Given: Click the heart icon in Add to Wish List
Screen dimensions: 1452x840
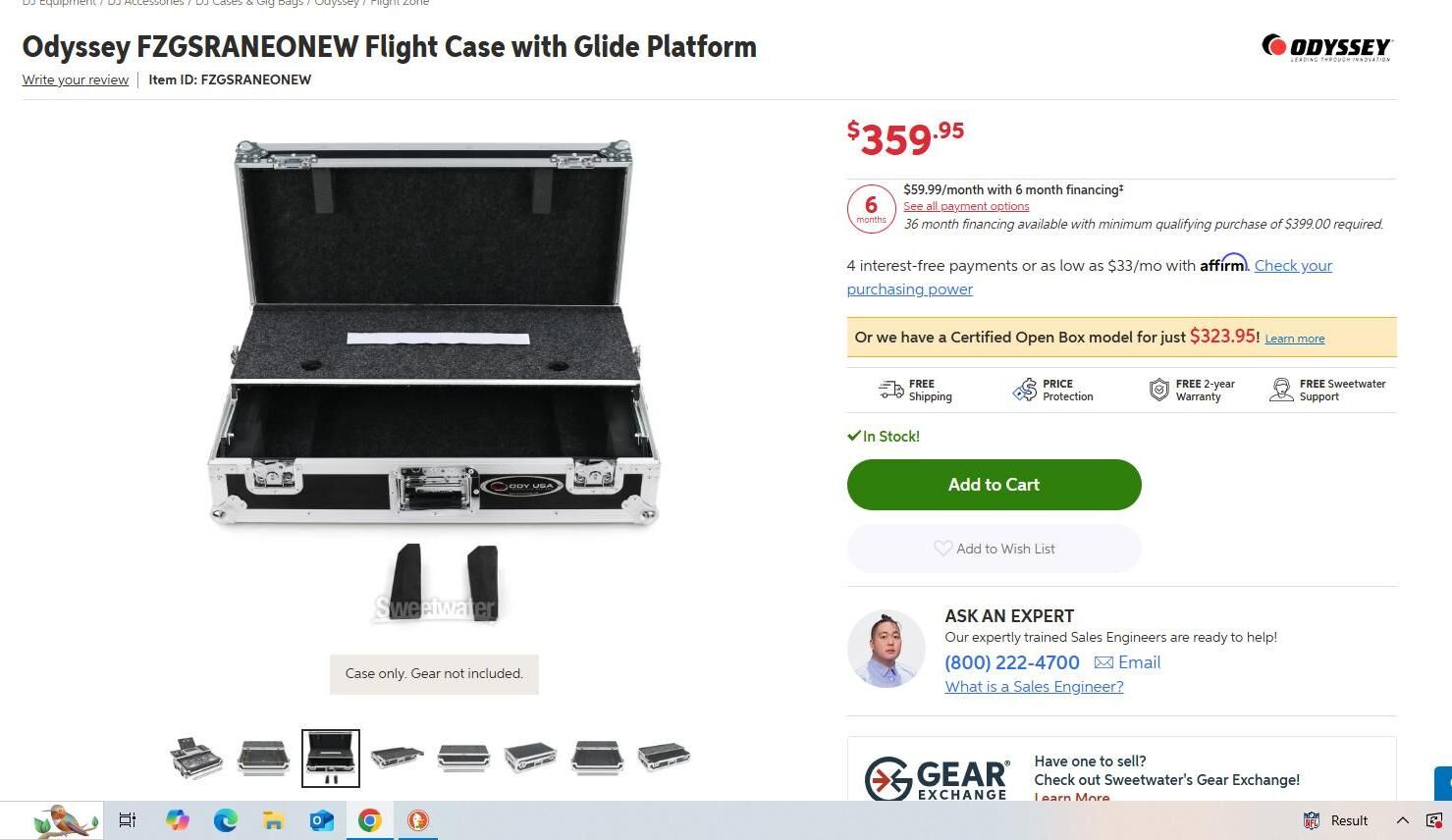Looking at the screenshot, I should pos(943,549).
